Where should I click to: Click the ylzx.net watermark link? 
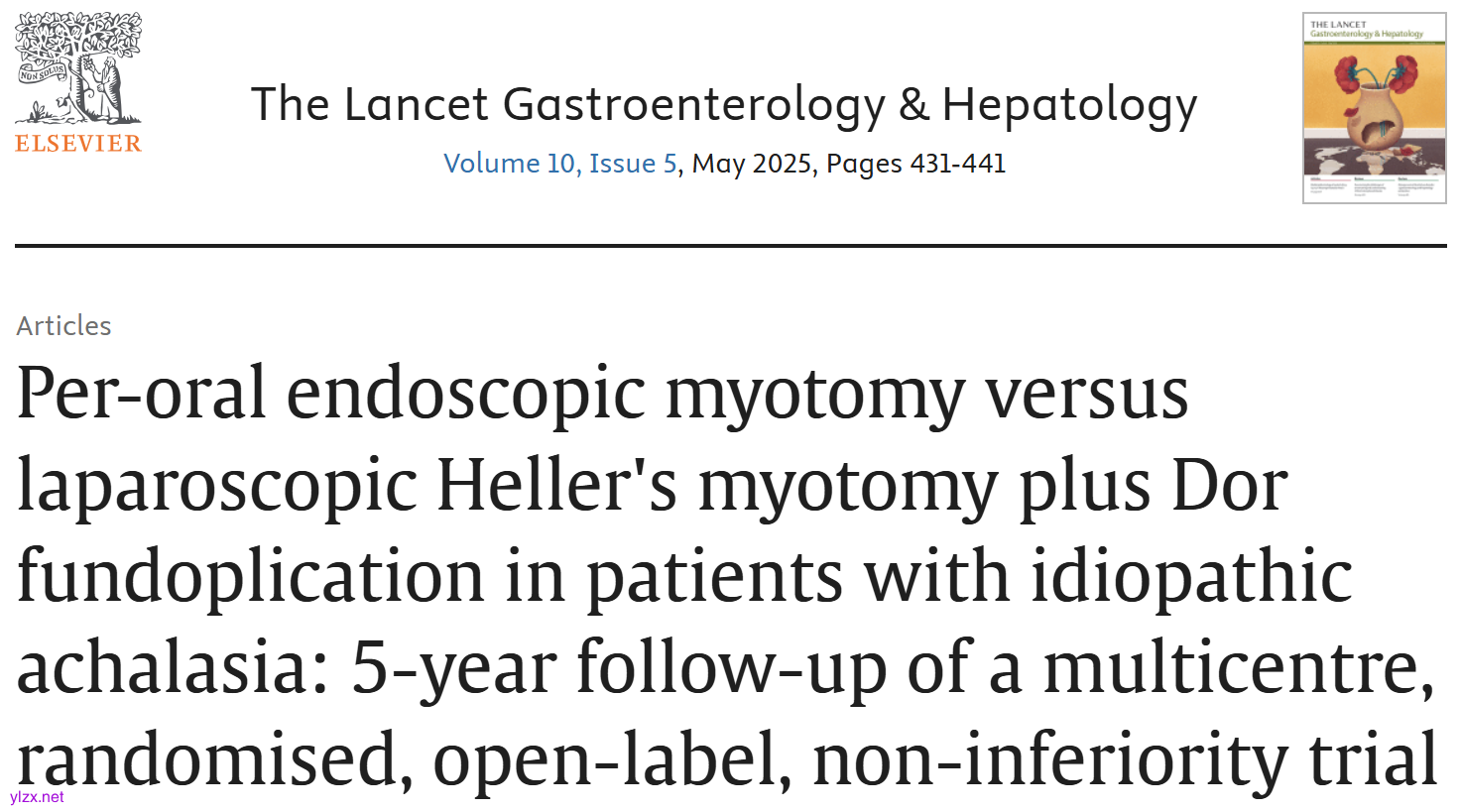tap(37, 797)
